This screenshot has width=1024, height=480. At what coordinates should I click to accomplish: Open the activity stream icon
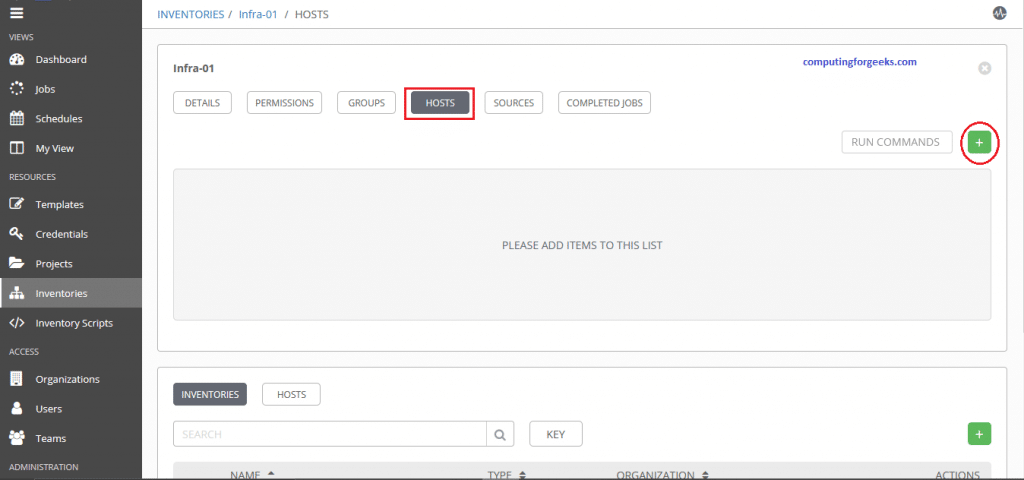click(x=999, y=14)
